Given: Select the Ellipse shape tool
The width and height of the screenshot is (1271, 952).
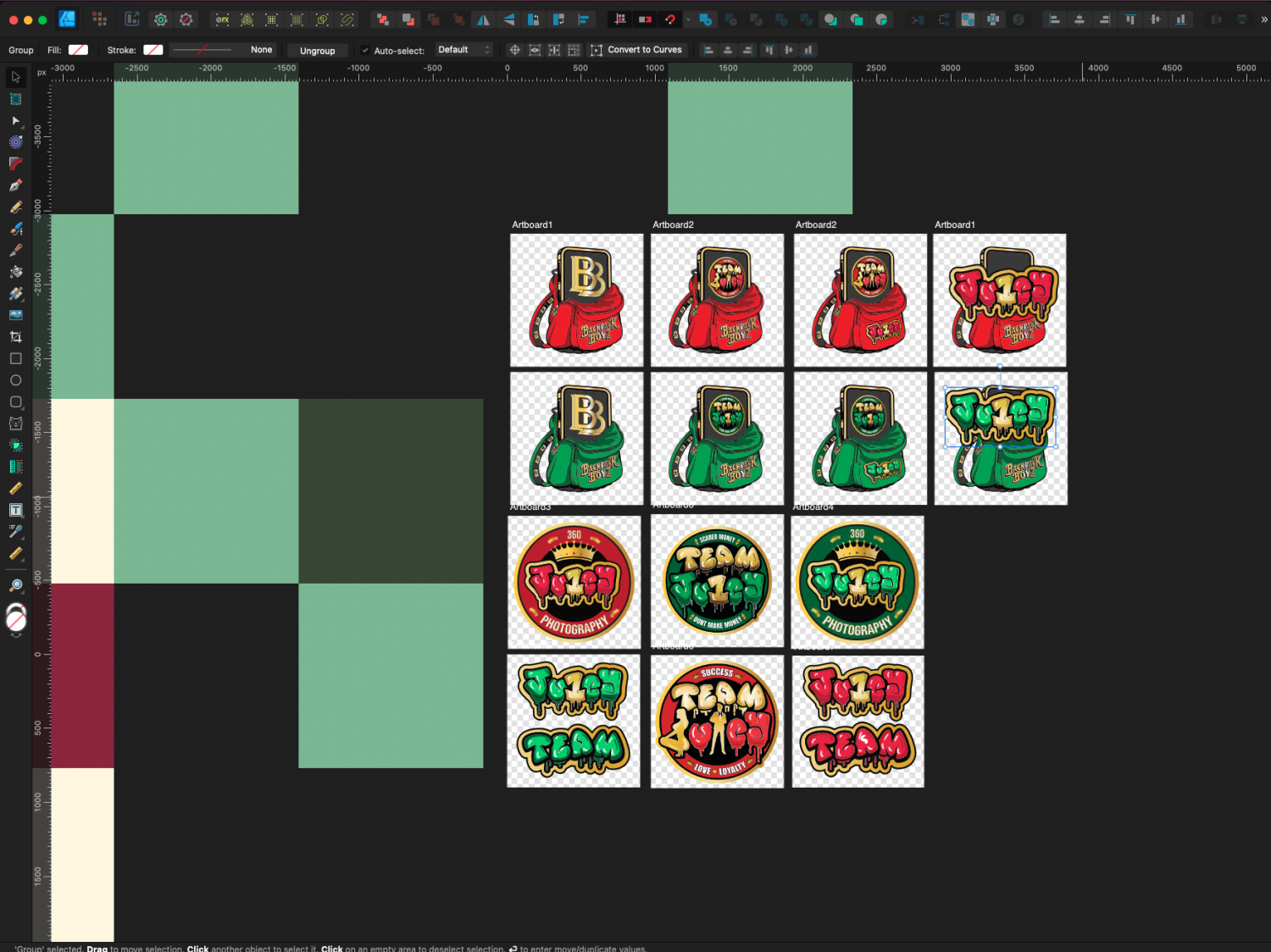Looking at the screenshot, I should [x=15, y=380].
